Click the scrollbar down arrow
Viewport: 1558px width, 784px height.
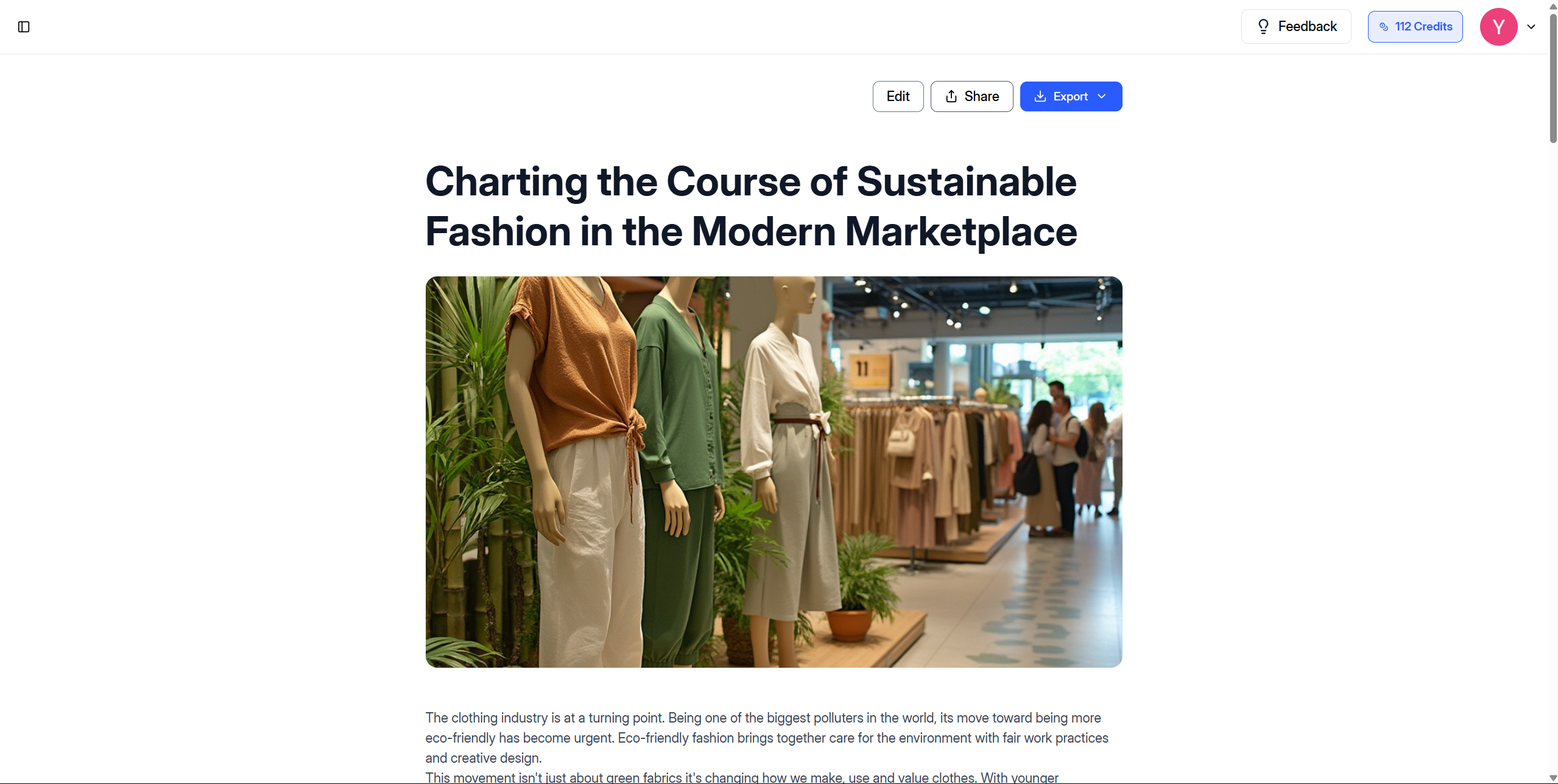pos(1553,778)
